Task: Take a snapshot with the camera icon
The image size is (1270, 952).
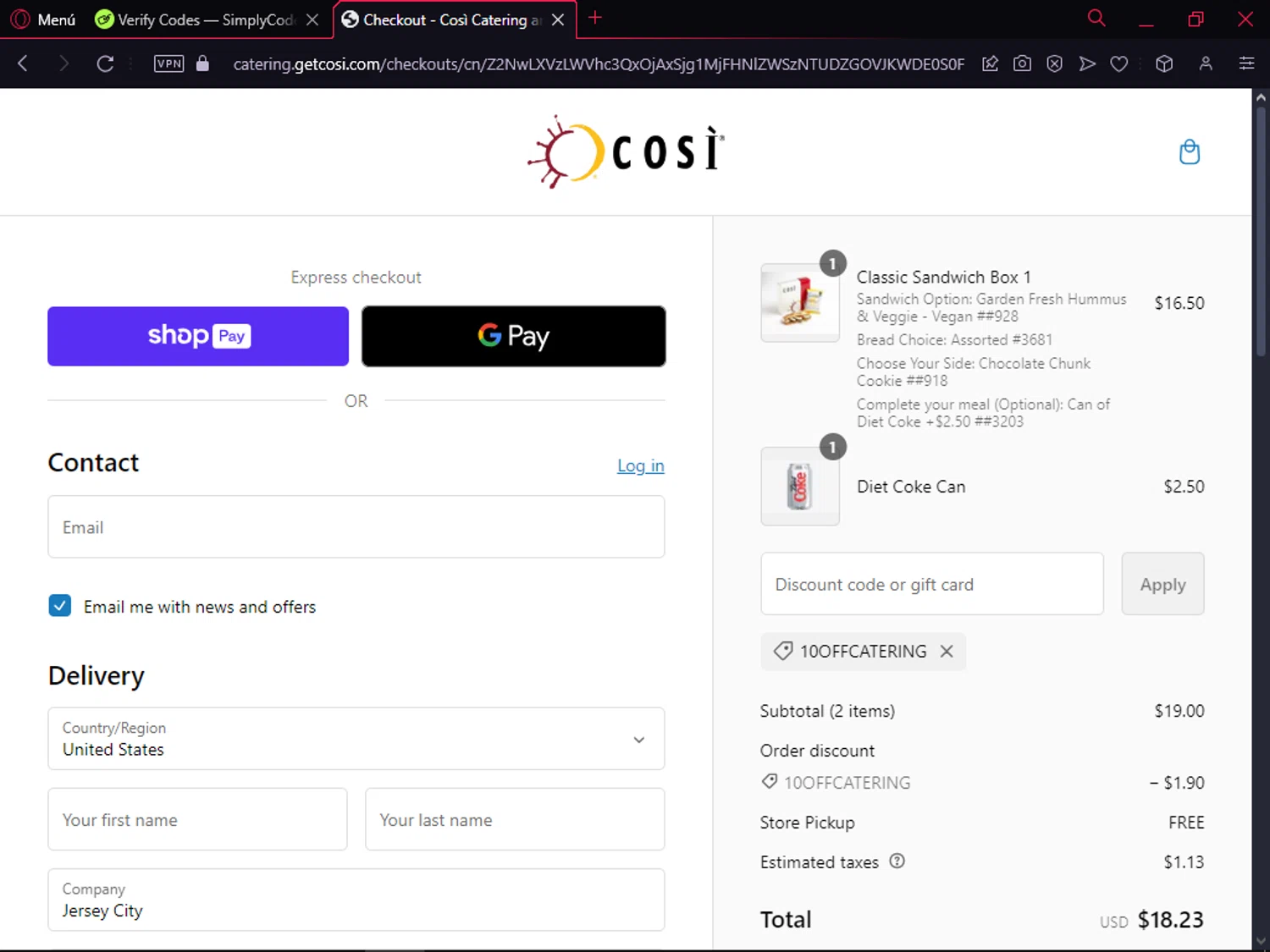Action: coord(1022,63)
